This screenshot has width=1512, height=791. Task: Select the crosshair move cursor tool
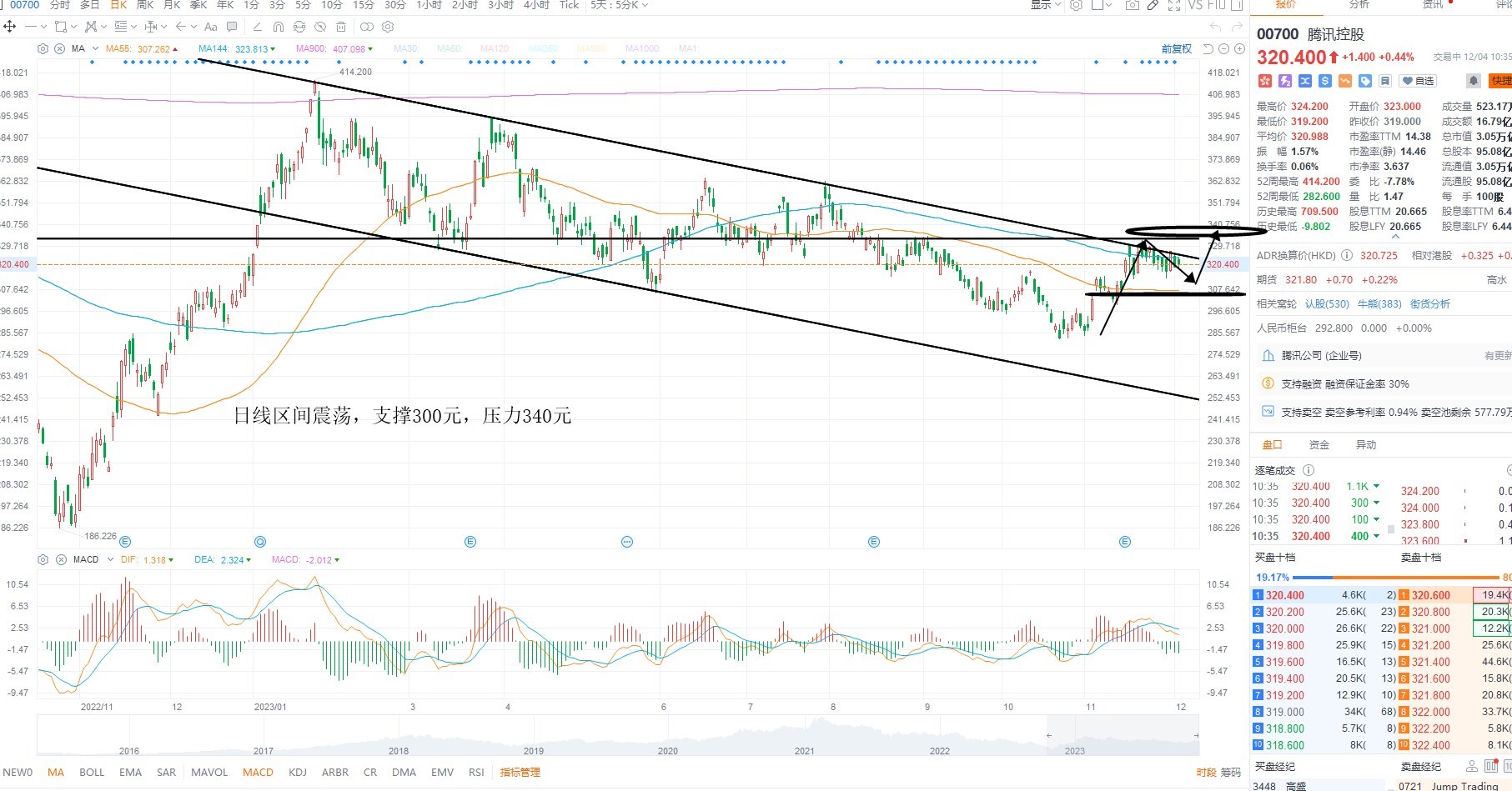[x=10, y=27]
